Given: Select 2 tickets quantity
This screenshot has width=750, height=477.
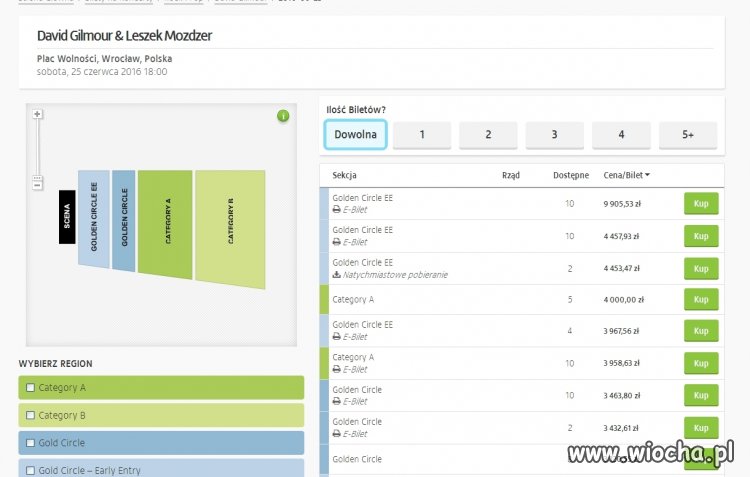Looking at the screenshot, I should 488,135.
